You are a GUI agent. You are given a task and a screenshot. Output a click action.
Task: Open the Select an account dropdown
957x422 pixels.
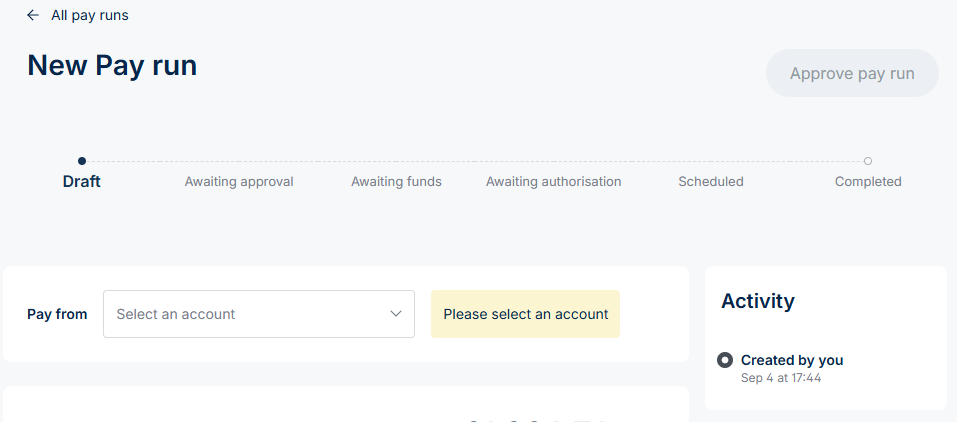pyautogui.click(x=258, y=314)
